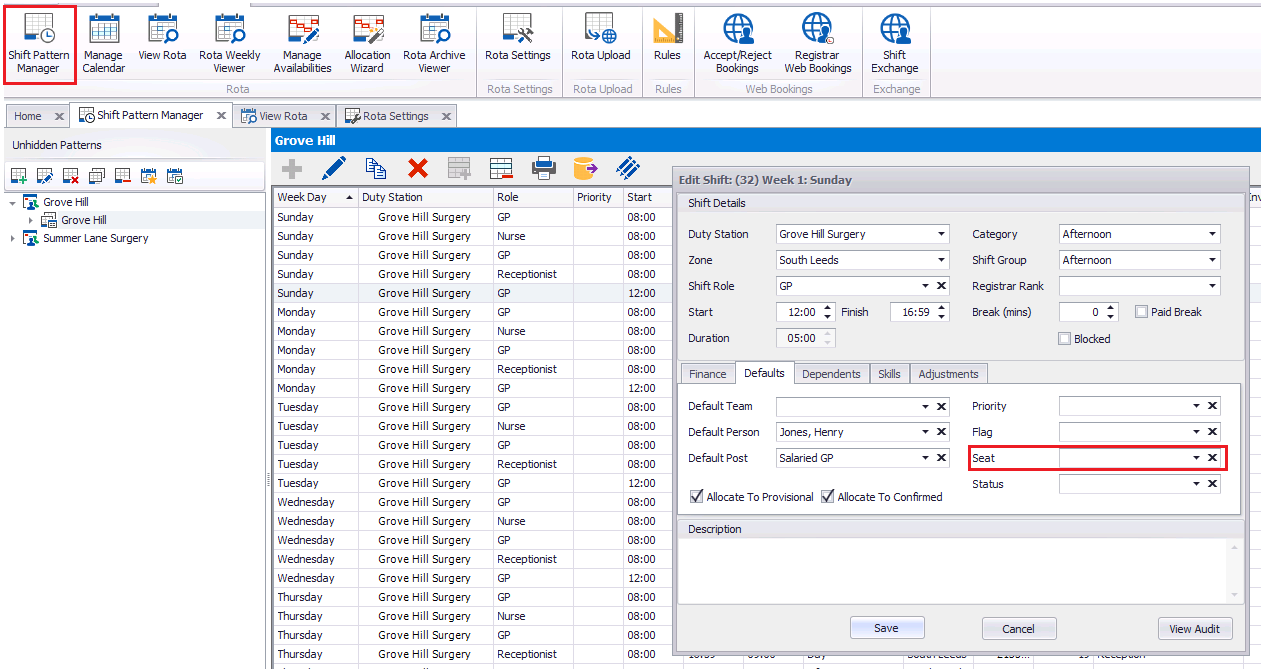Enable the Blocked checkbox
1261x669 pixels.
(1065, 339)
